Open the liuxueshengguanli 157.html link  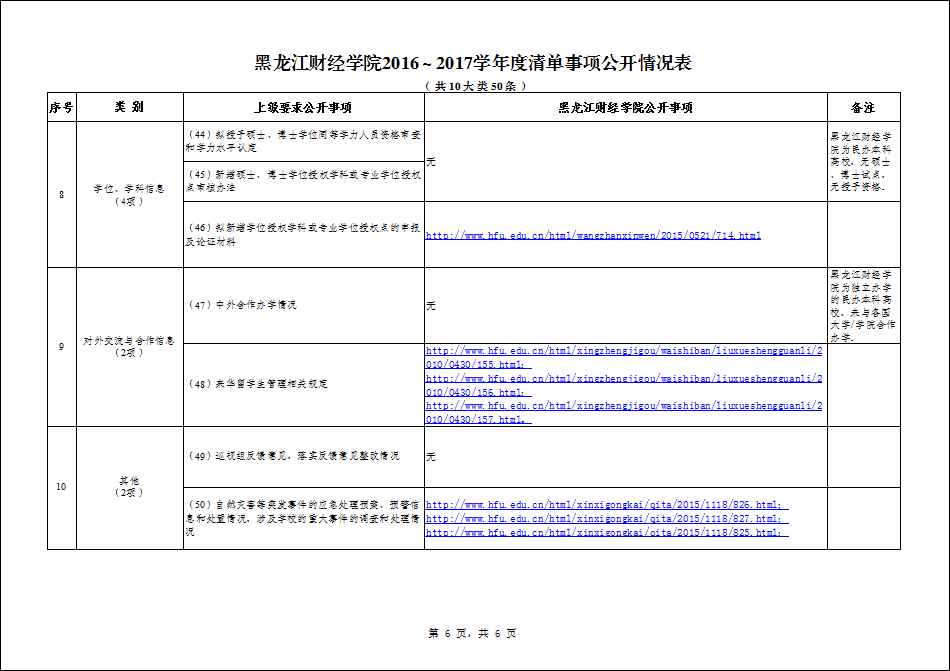point(624,413)
